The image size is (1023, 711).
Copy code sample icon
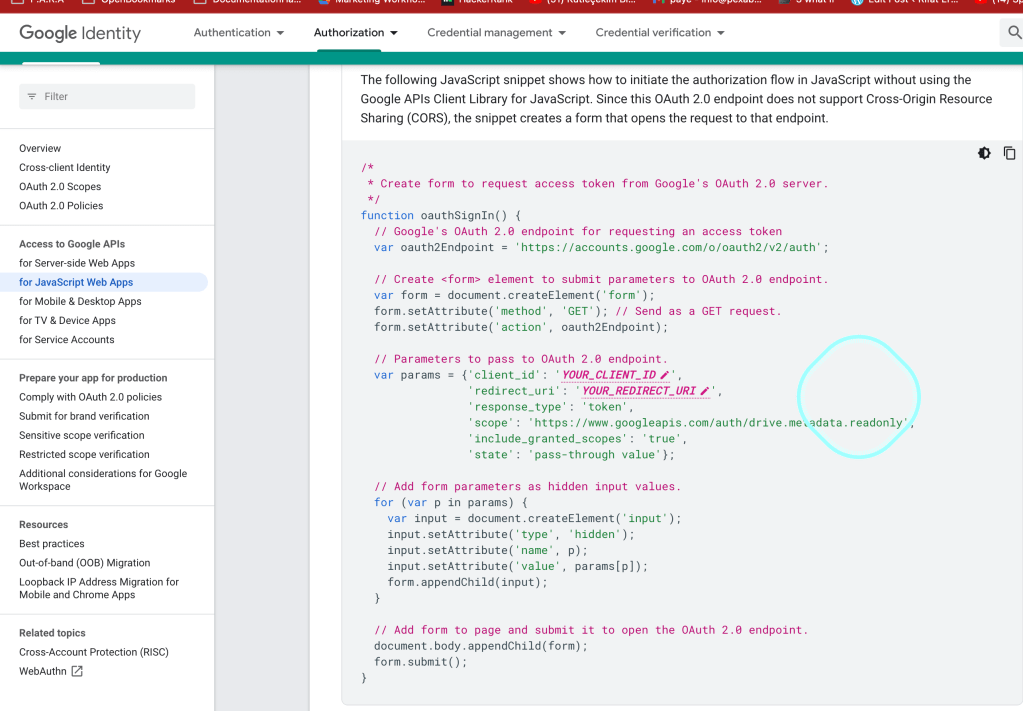point(1009,153)
